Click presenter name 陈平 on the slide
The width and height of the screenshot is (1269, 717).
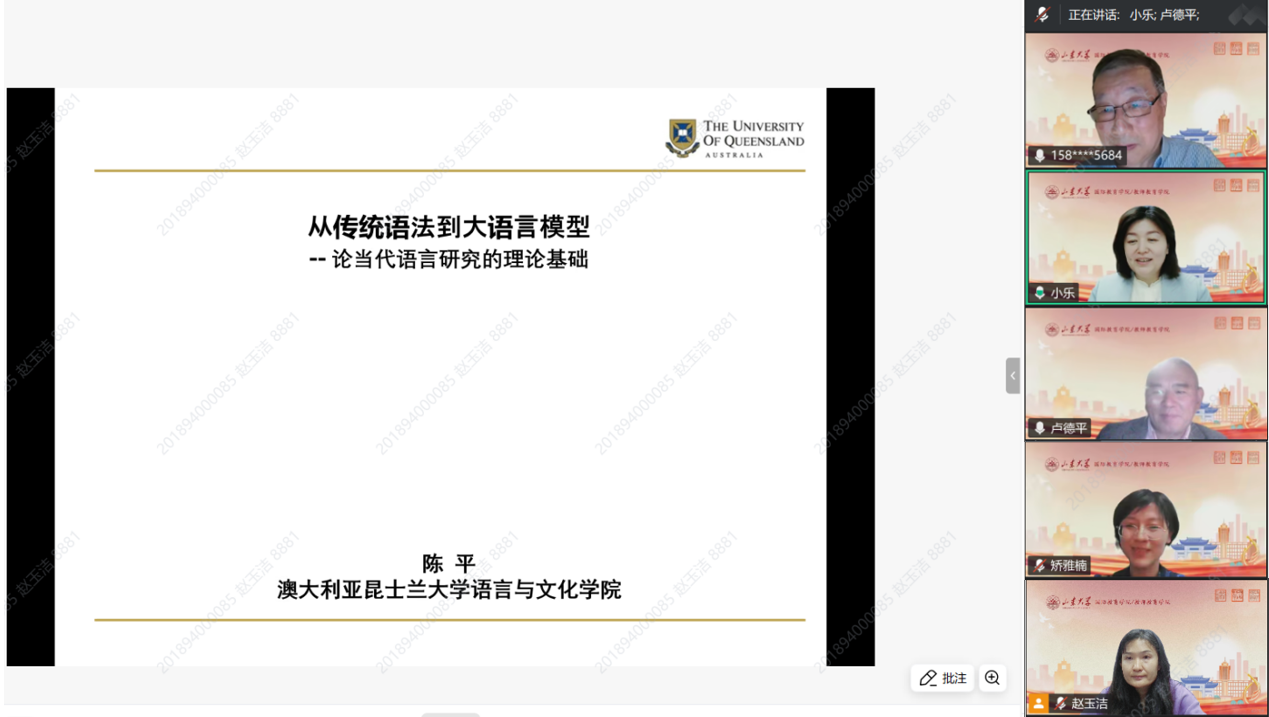448,564
